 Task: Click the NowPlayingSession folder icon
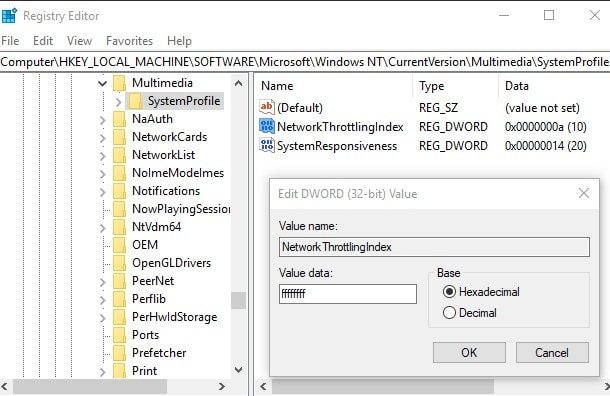(x=119, y=209)
